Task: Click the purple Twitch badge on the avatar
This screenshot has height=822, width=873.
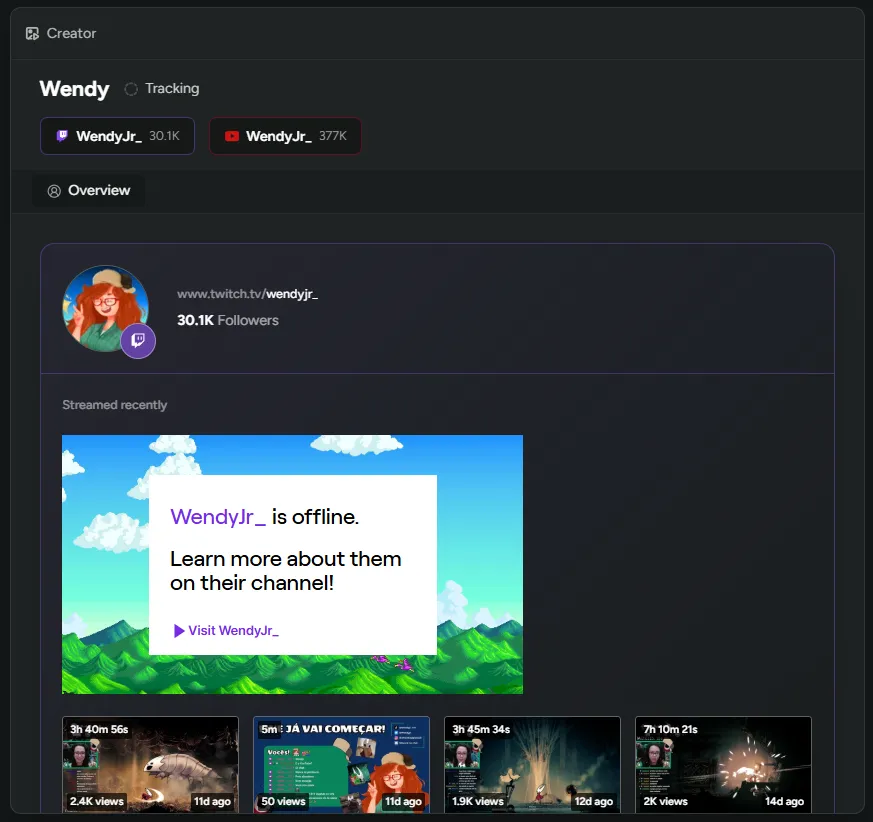Action: [x=138, y=341]
